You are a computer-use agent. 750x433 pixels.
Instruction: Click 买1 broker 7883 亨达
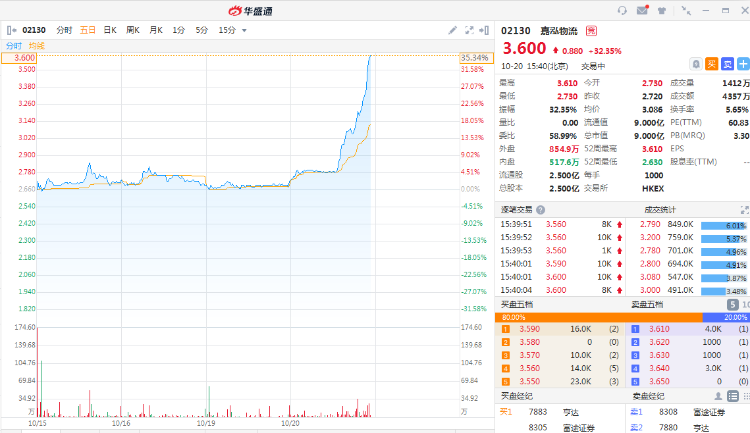[562, 412]
